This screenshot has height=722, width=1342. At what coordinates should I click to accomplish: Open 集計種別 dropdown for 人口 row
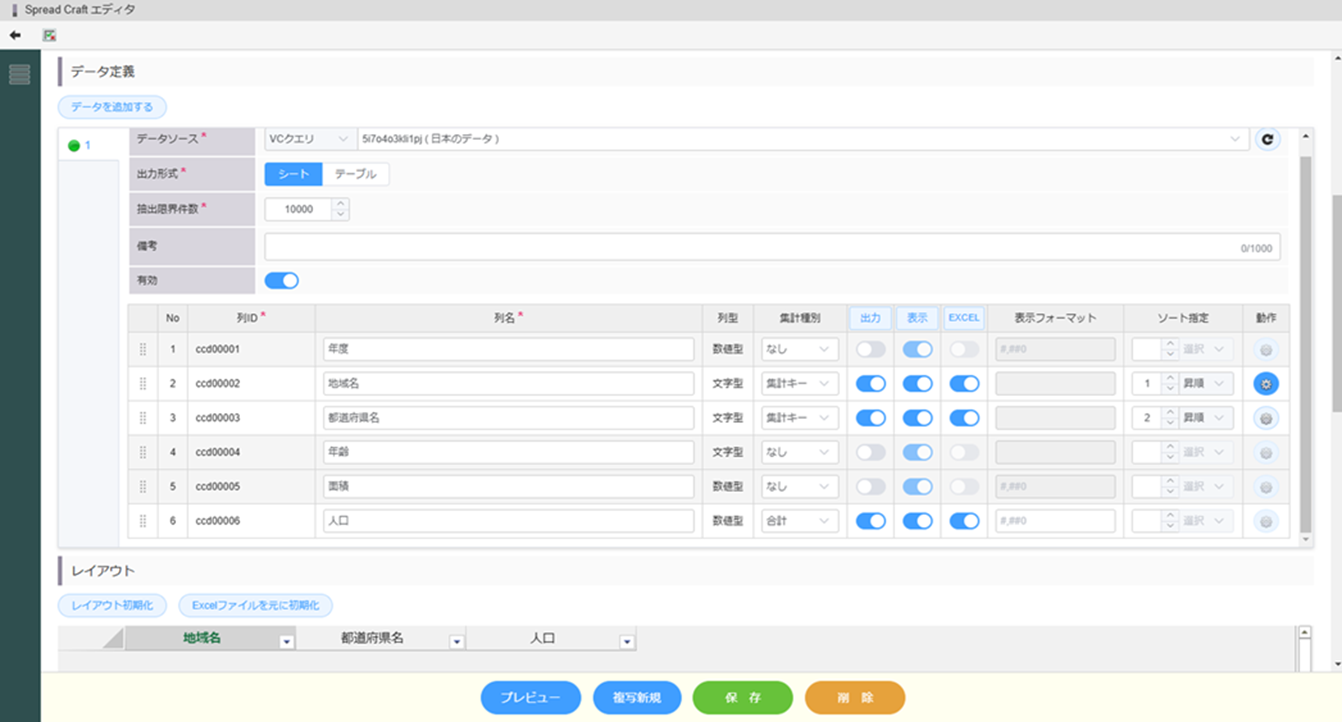point(800,521)
